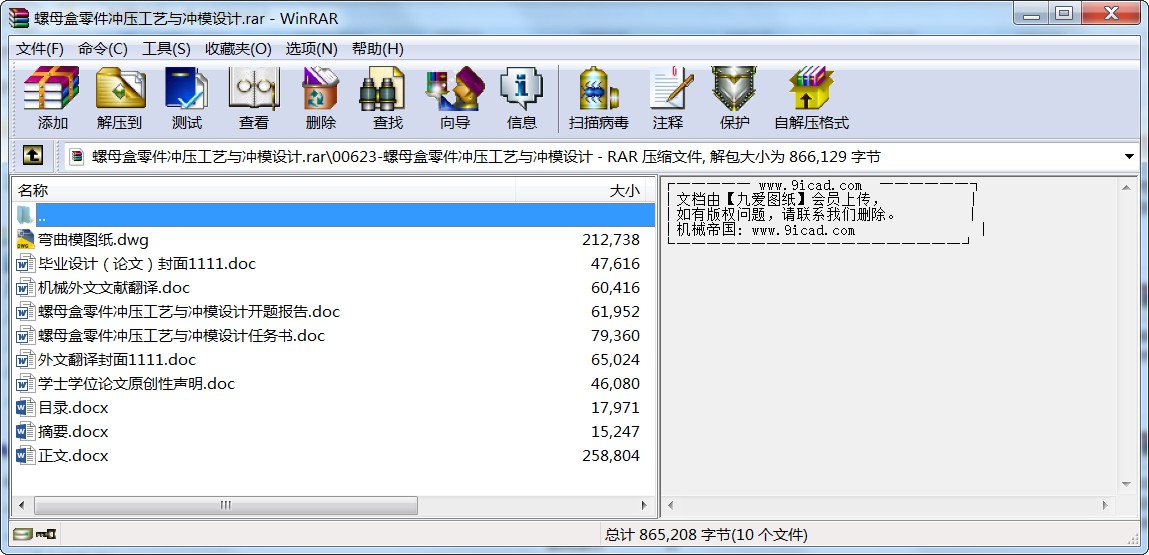
Task: Launch the 向导 (Wizard) tool
Action: 454,98
